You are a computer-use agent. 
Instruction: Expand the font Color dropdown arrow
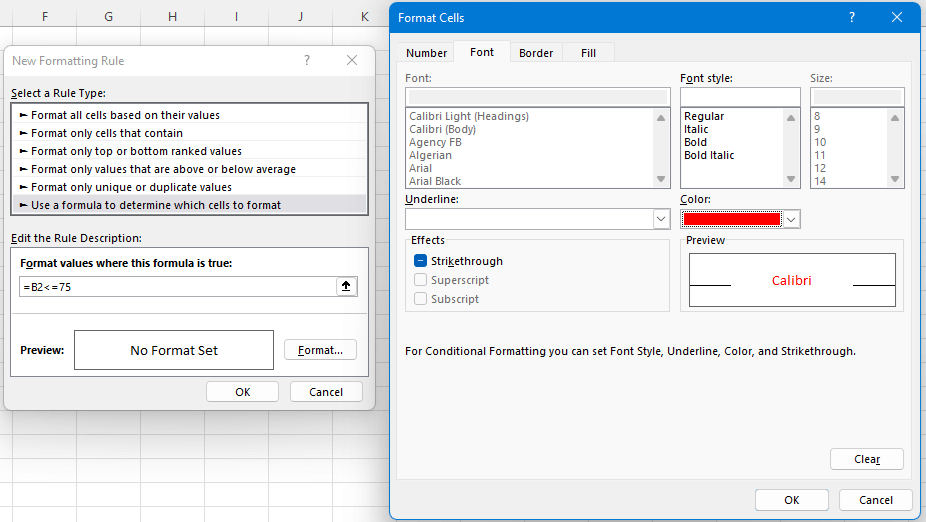[791, 219]
